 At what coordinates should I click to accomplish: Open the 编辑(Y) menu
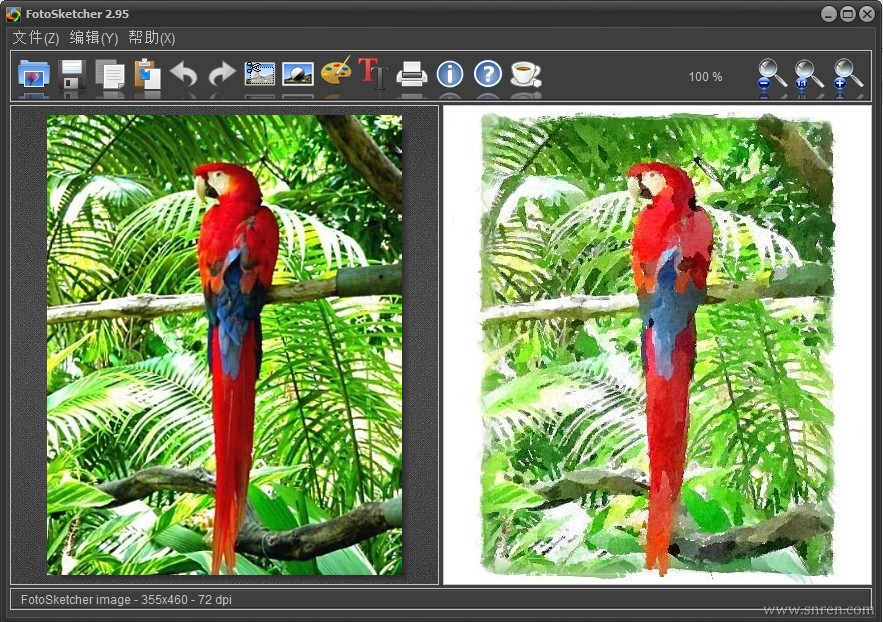[x=93, y=38]
